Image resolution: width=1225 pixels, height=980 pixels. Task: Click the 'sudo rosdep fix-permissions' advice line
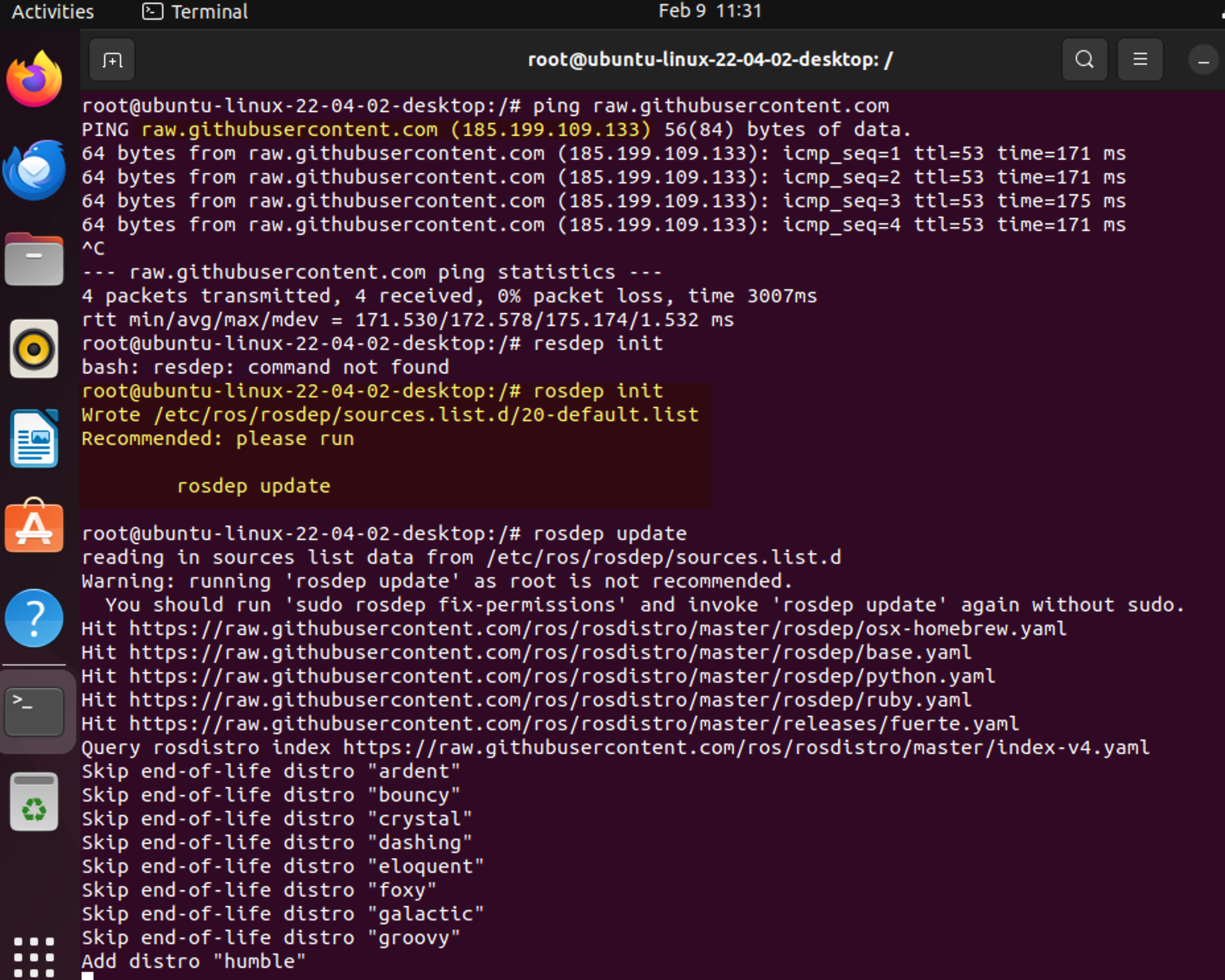(x=645, y=605)
